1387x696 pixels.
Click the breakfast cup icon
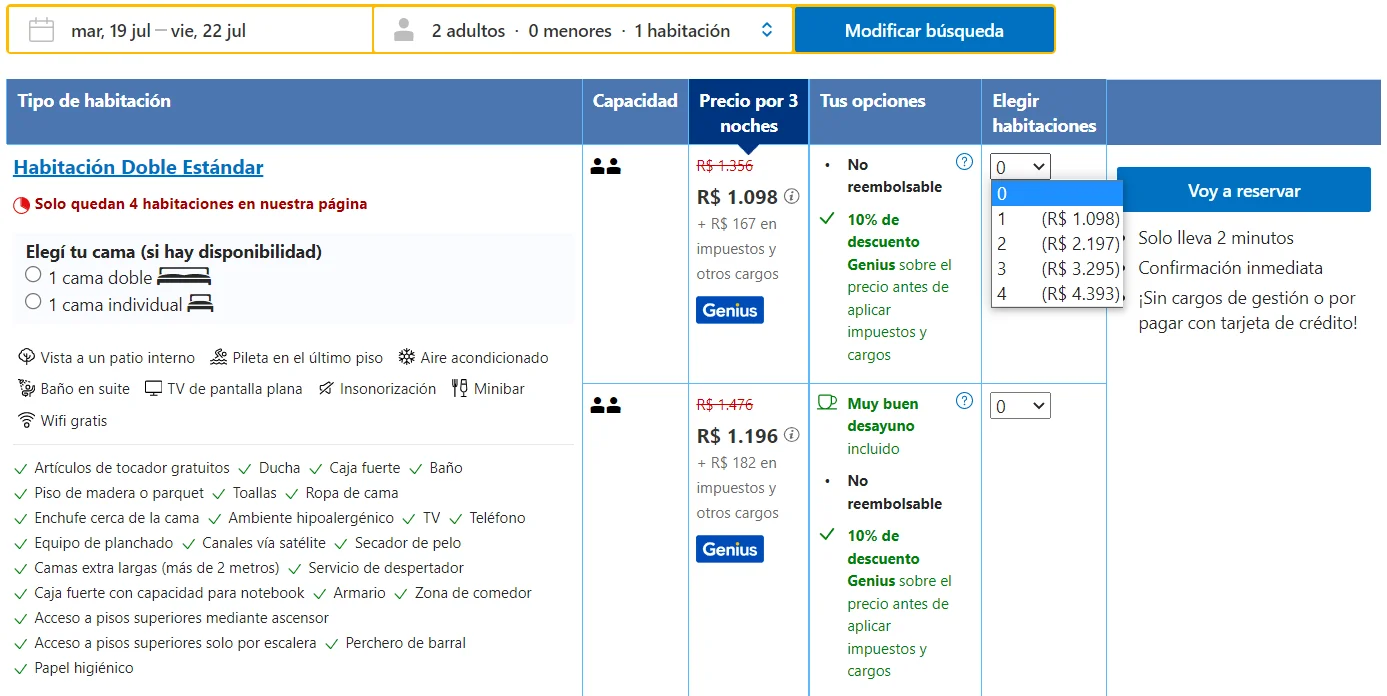click(827, 402)
